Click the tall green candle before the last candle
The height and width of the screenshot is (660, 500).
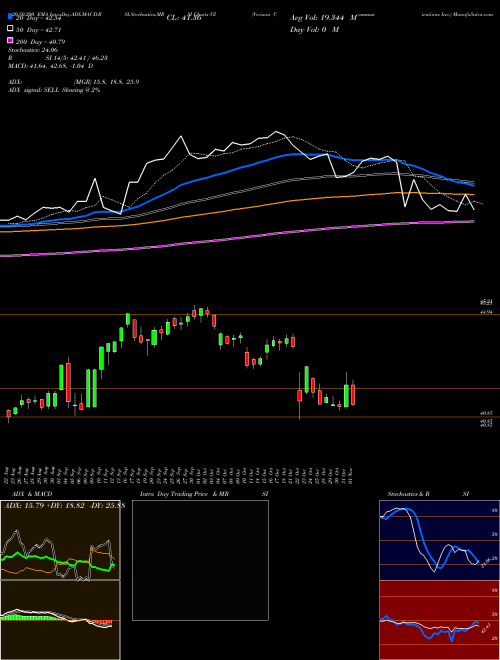tap(346, 396)
